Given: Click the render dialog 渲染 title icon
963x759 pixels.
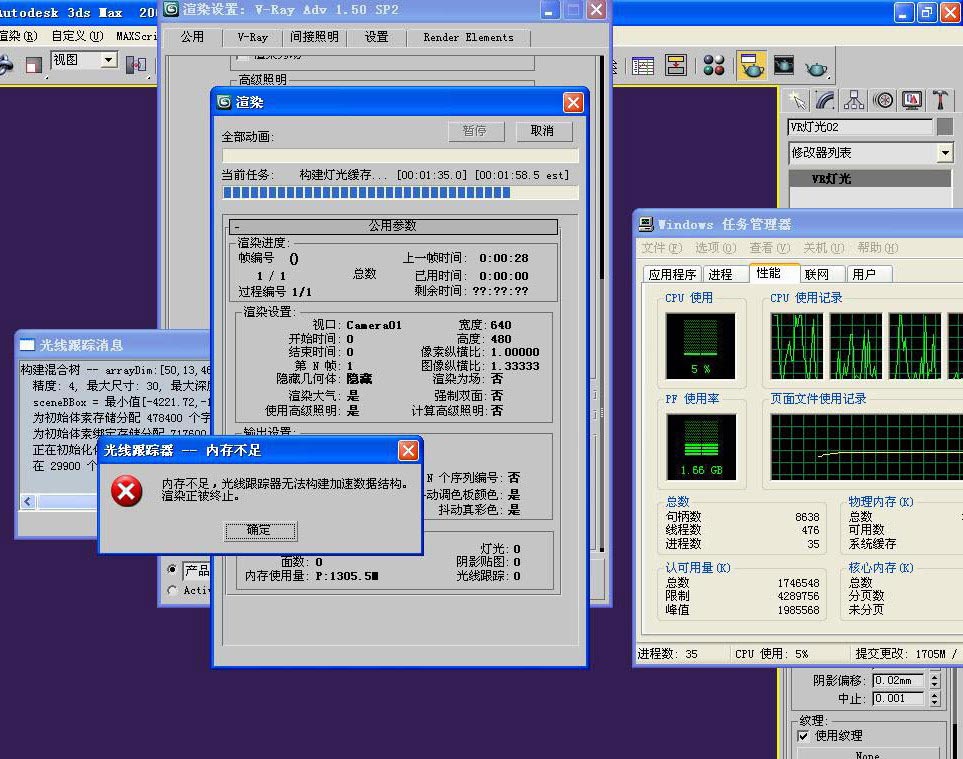Looking at the screenshot, I should pos(224,102).
